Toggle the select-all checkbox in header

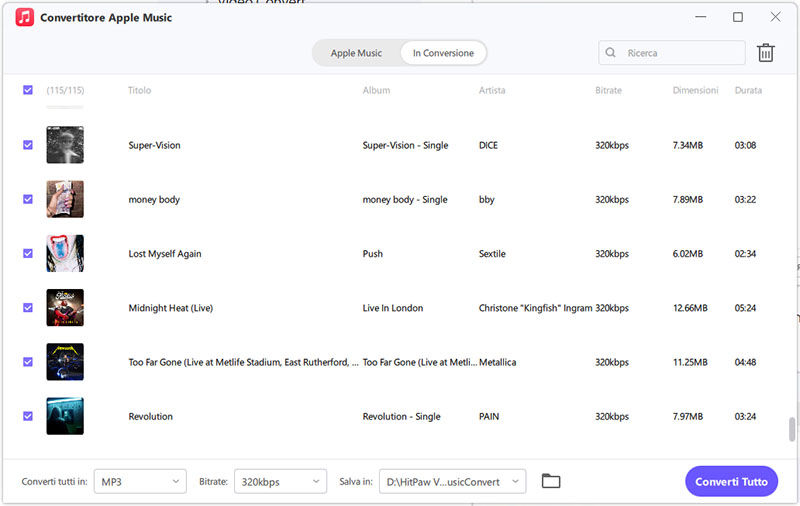click(28, 90)
